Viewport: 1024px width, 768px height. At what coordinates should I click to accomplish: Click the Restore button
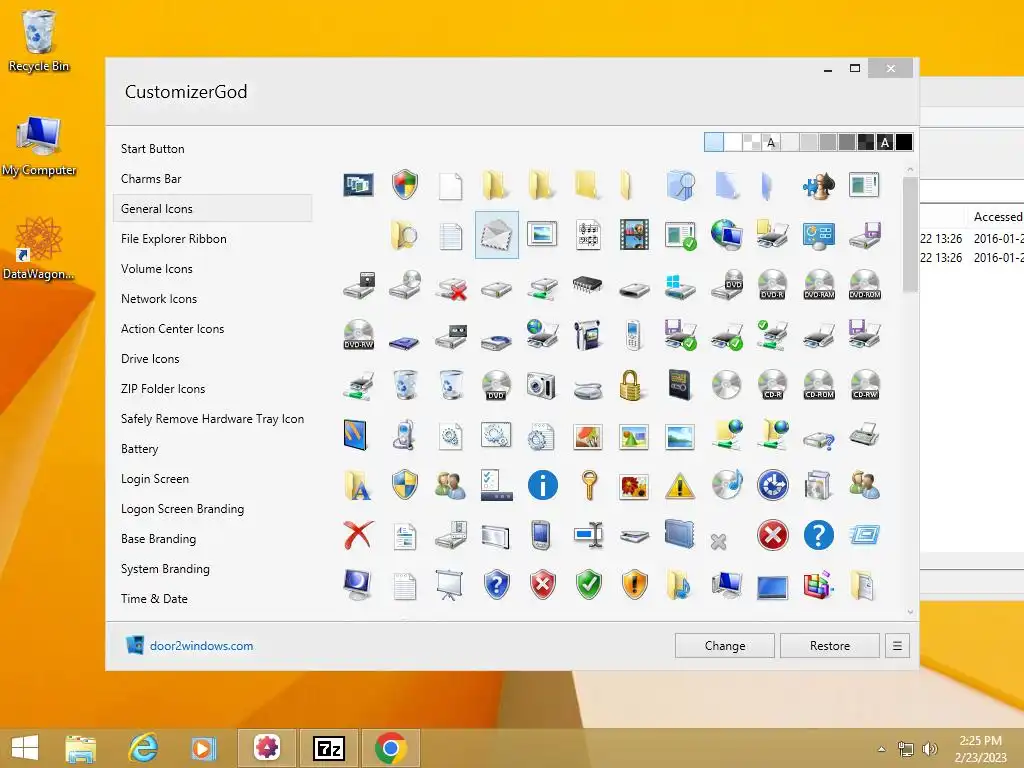[830, 646]
